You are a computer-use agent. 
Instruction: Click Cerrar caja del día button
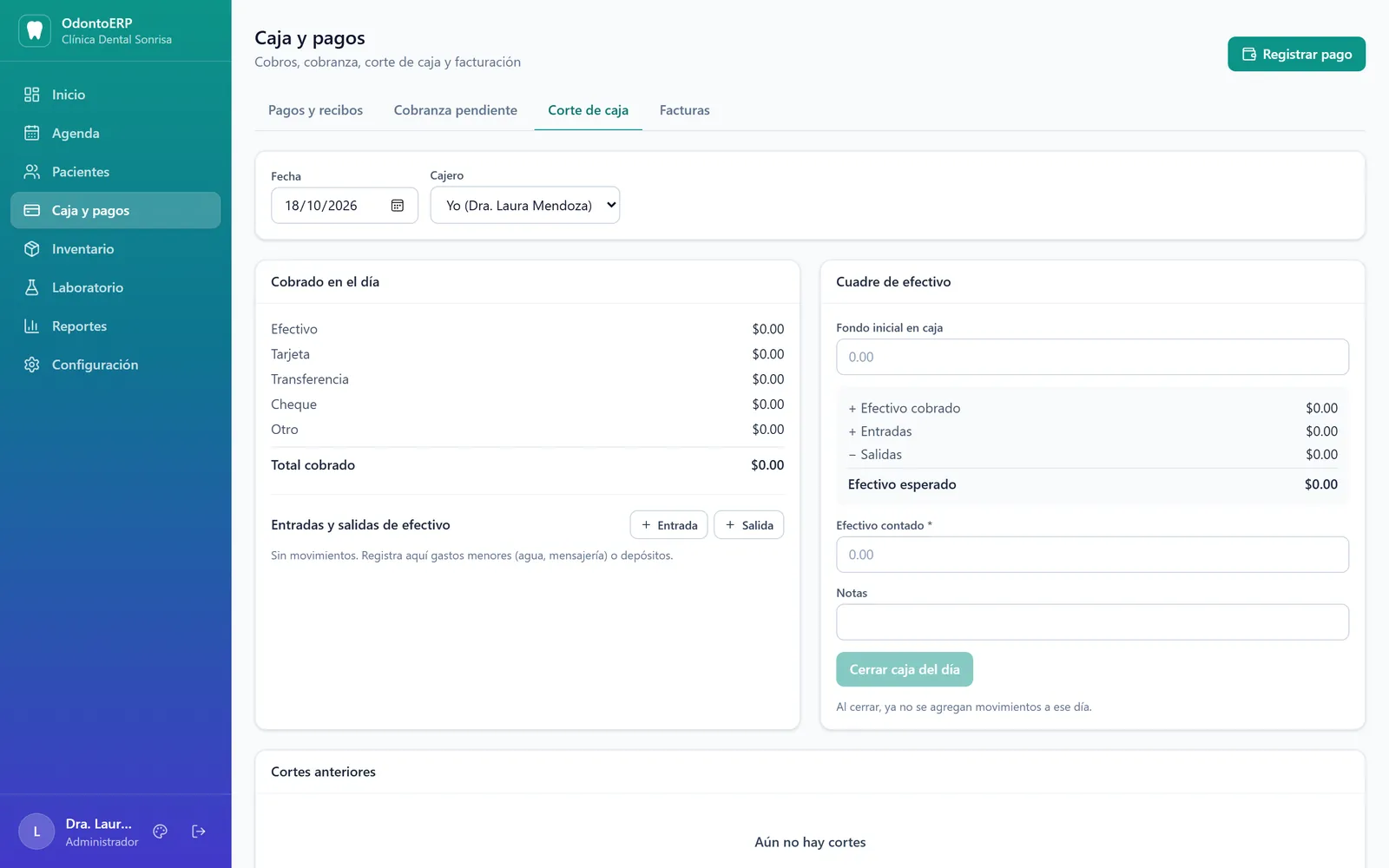(x=905, y=669)
